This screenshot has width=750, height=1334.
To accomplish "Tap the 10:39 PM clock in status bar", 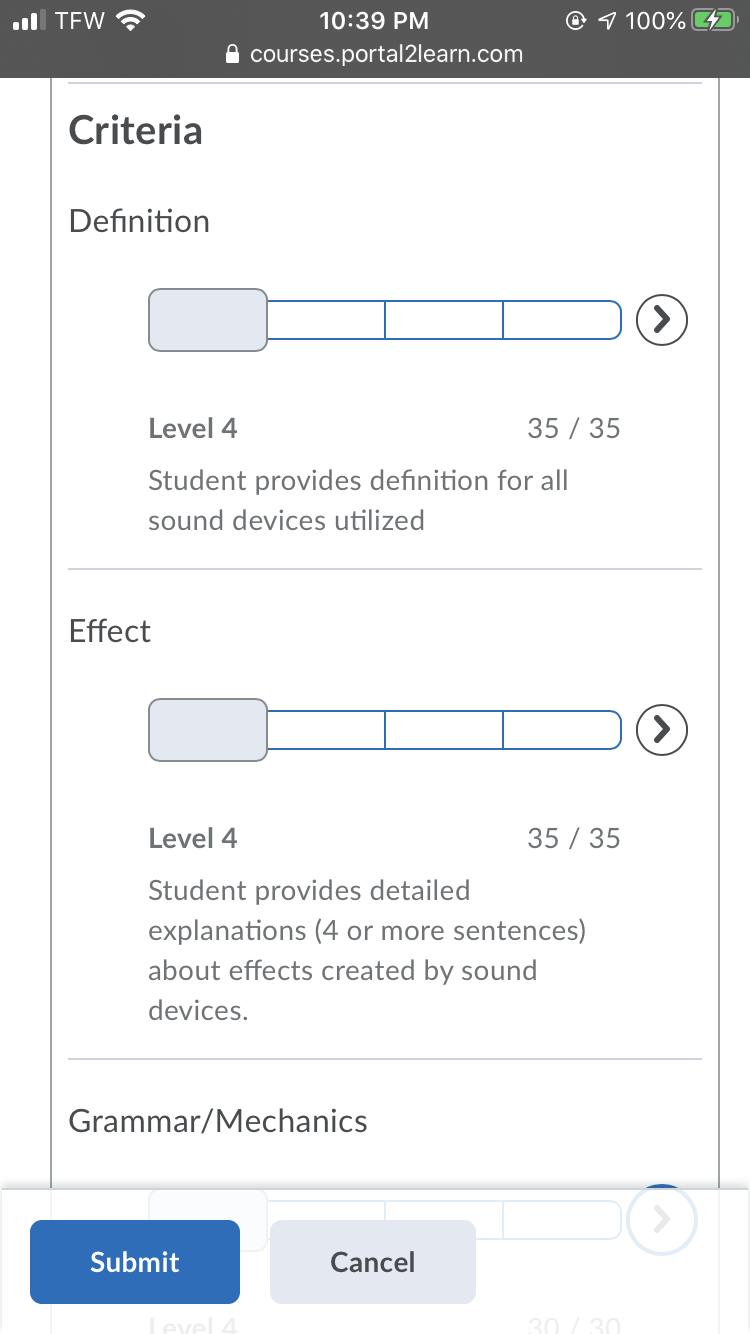I will 374,20.
